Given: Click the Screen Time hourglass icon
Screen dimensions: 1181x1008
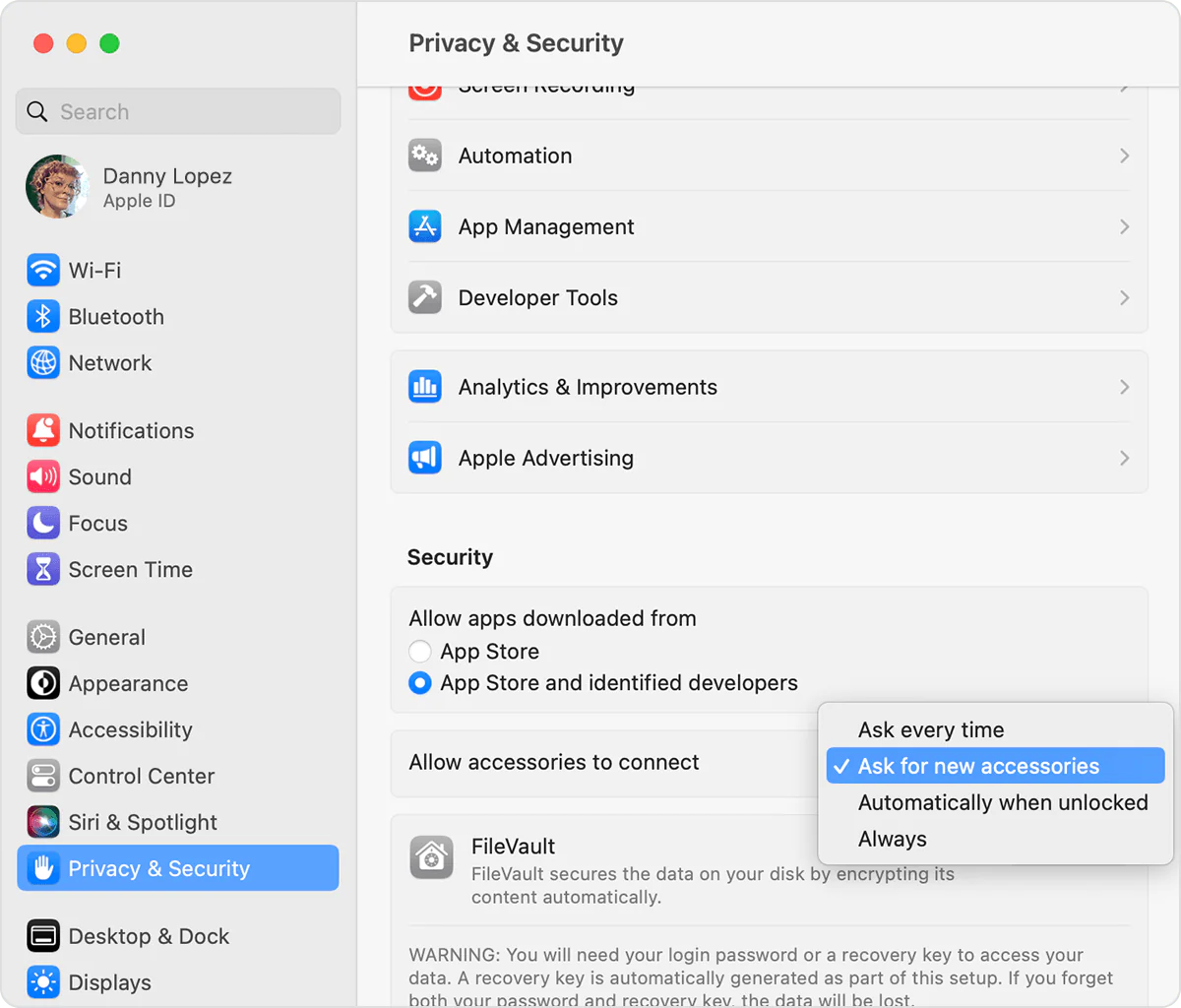Looking at the screenshot, I should (x=43, y=569).
